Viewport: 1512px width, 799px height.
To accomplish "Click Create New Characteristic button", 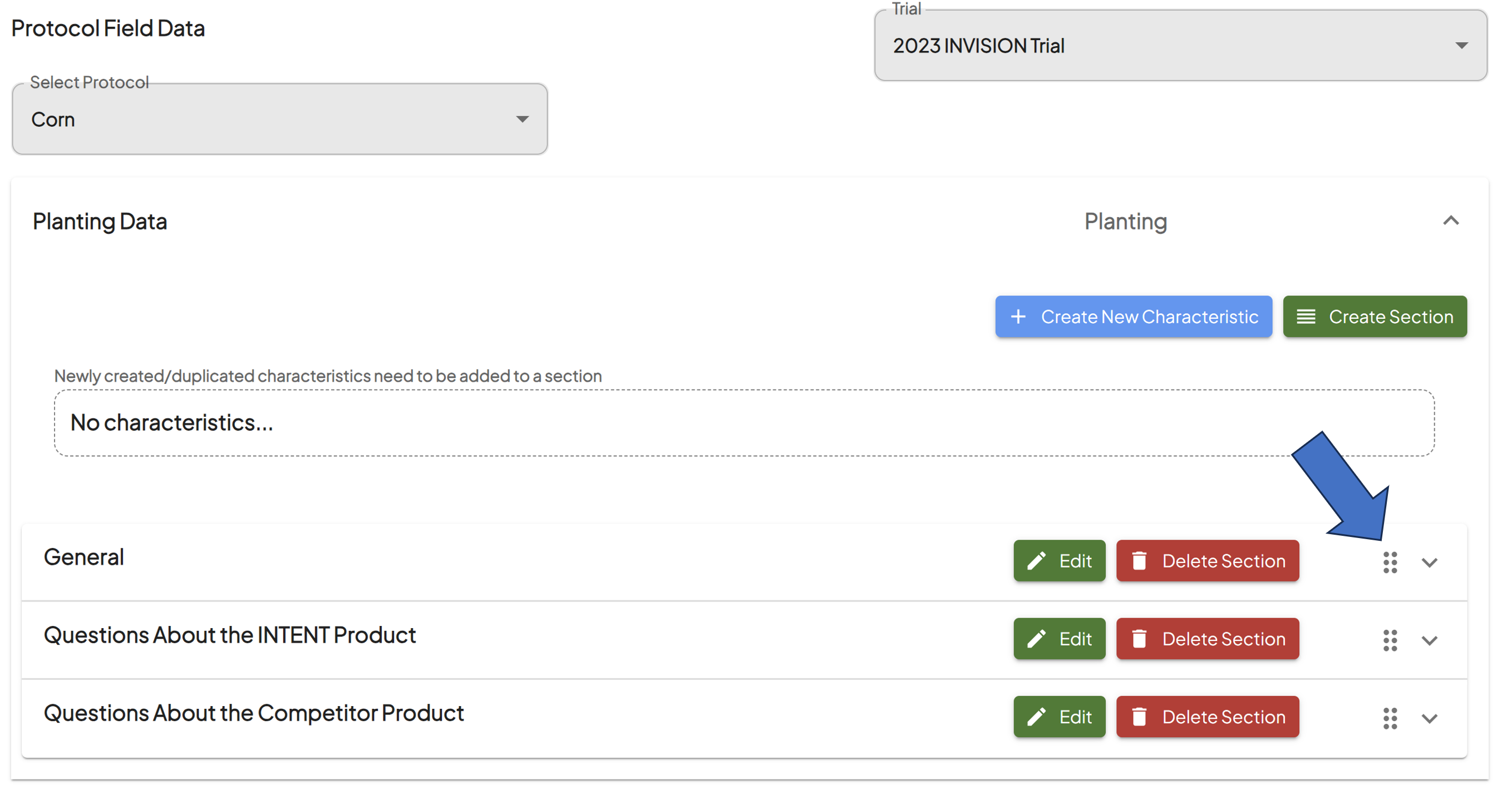I will 1134,317.
